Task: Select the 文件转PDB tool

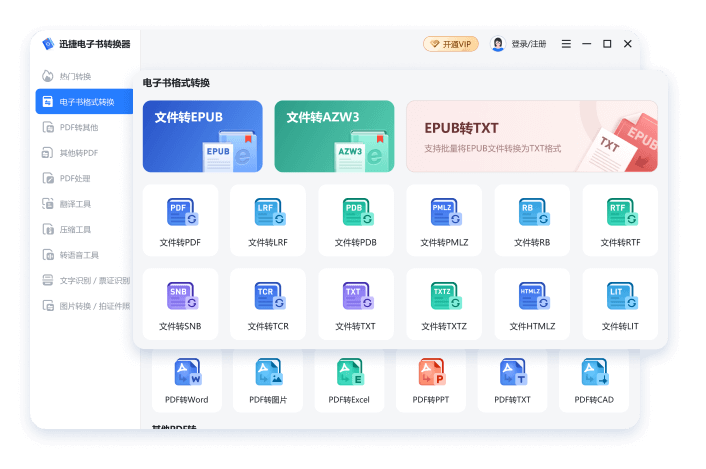Action: point(356,221)
